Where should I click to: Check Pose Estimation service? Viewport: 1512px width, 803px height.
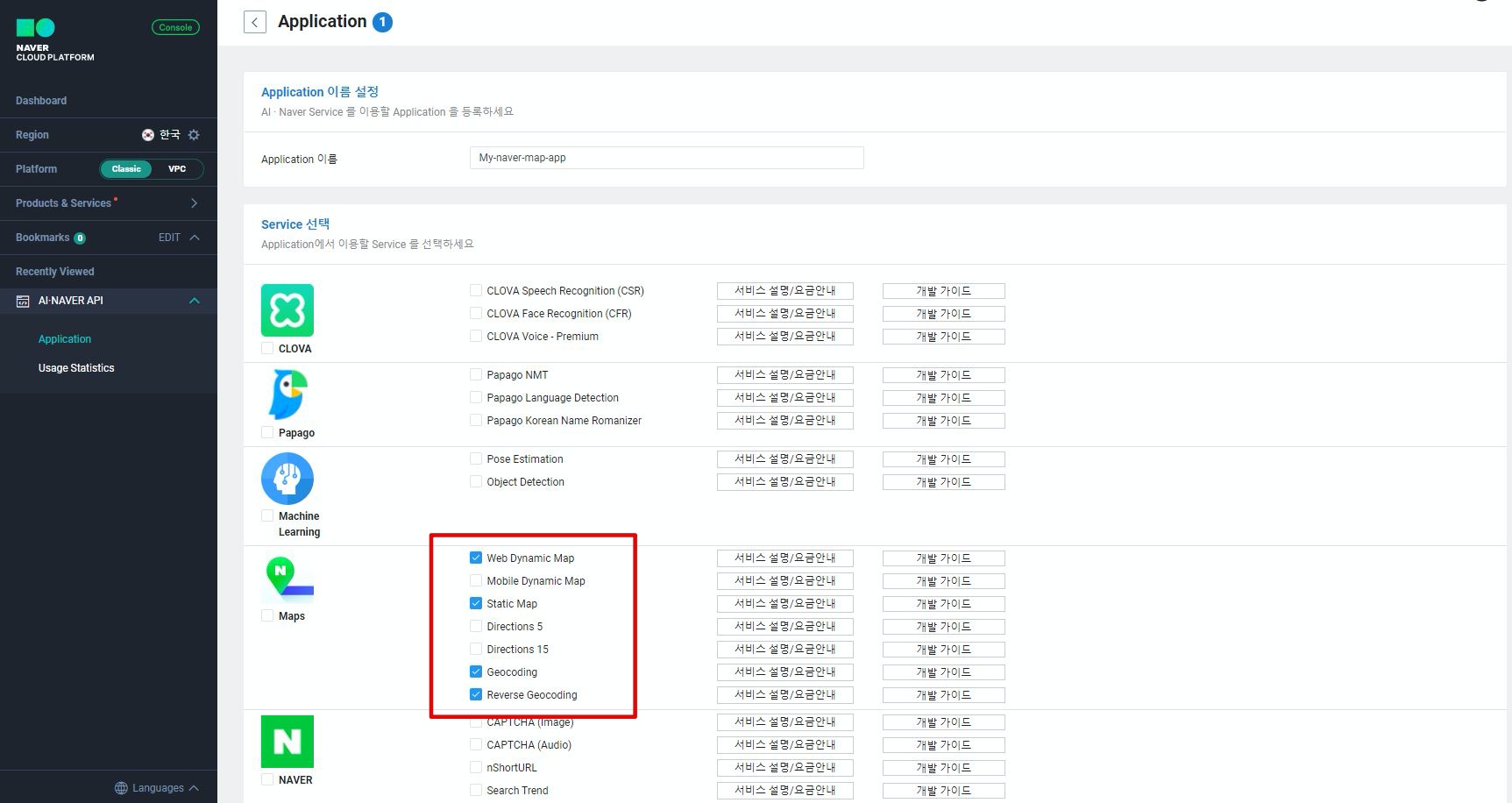tap(476, 458)
